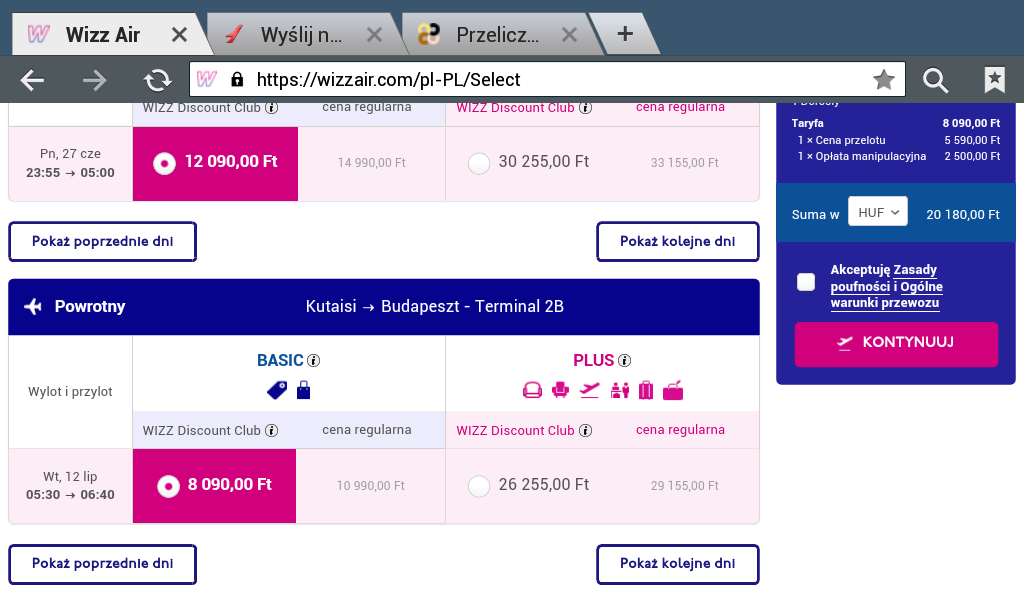
Task: Click the browser forward arrow
Action: click(x=95, y=80)
